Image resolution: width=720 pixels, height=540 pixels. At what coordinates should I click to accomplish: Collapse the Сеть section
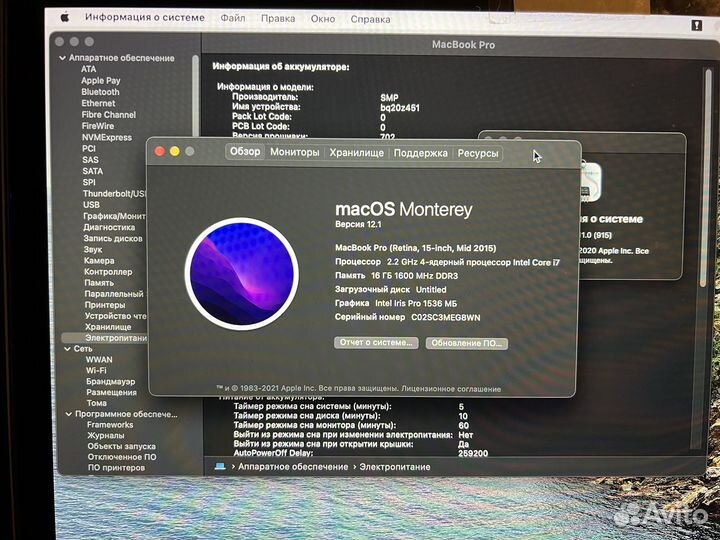pyautogui.click(x=68, y=349)
